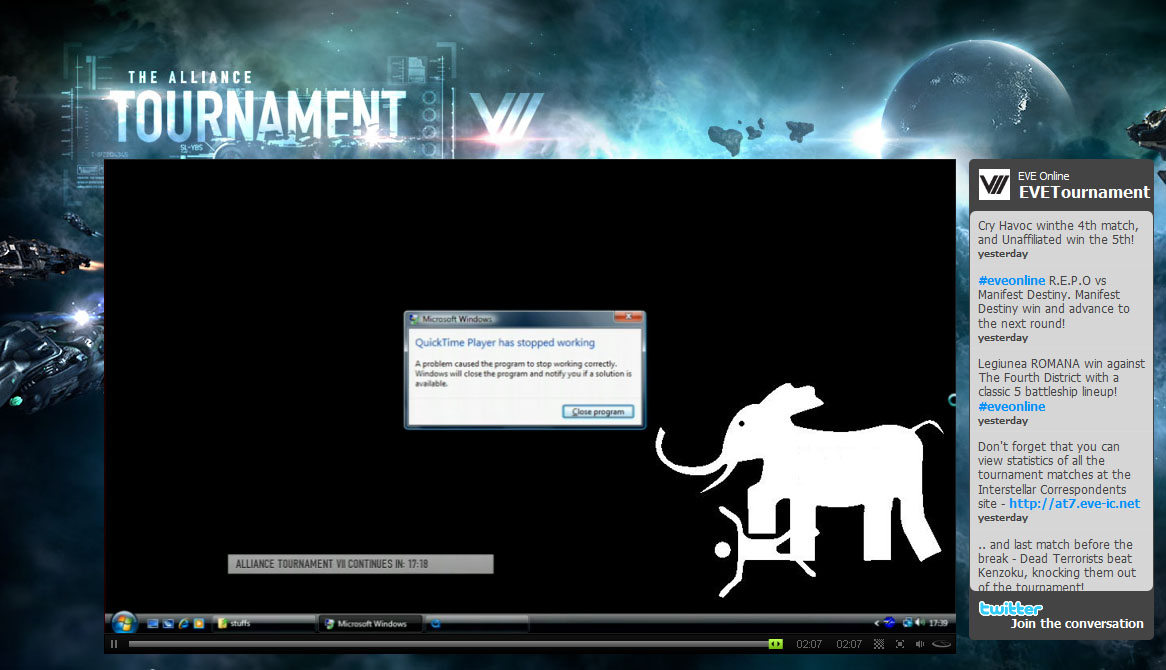The image size is (1166, 670).
Task: Close the Microsoft Windows error dialog
Action: coord(628,318)
